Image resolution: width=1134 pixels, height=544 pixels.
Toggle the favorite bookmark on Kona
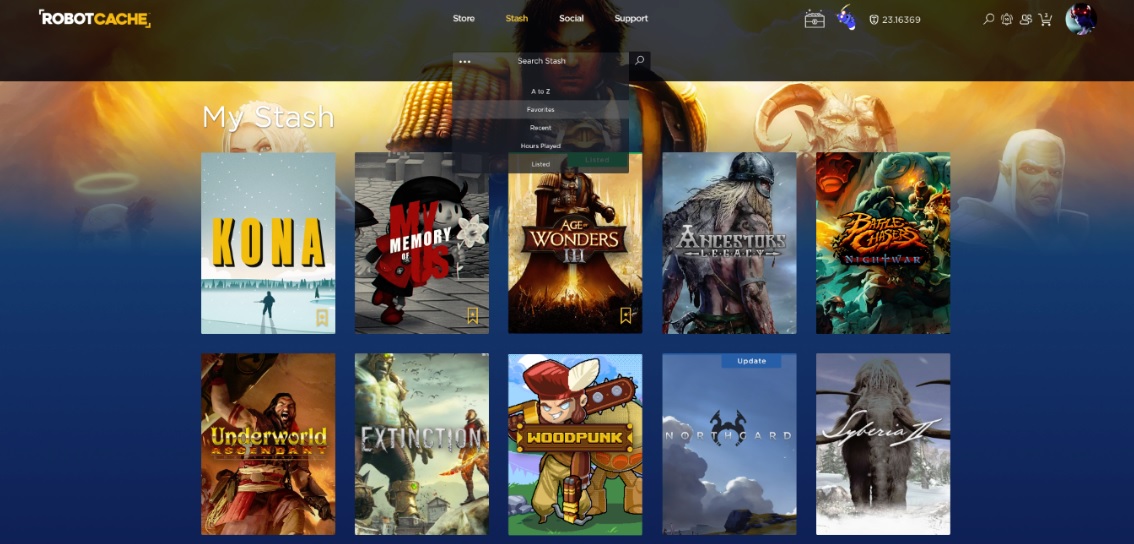pyautogui.click(x=322, y=317)
